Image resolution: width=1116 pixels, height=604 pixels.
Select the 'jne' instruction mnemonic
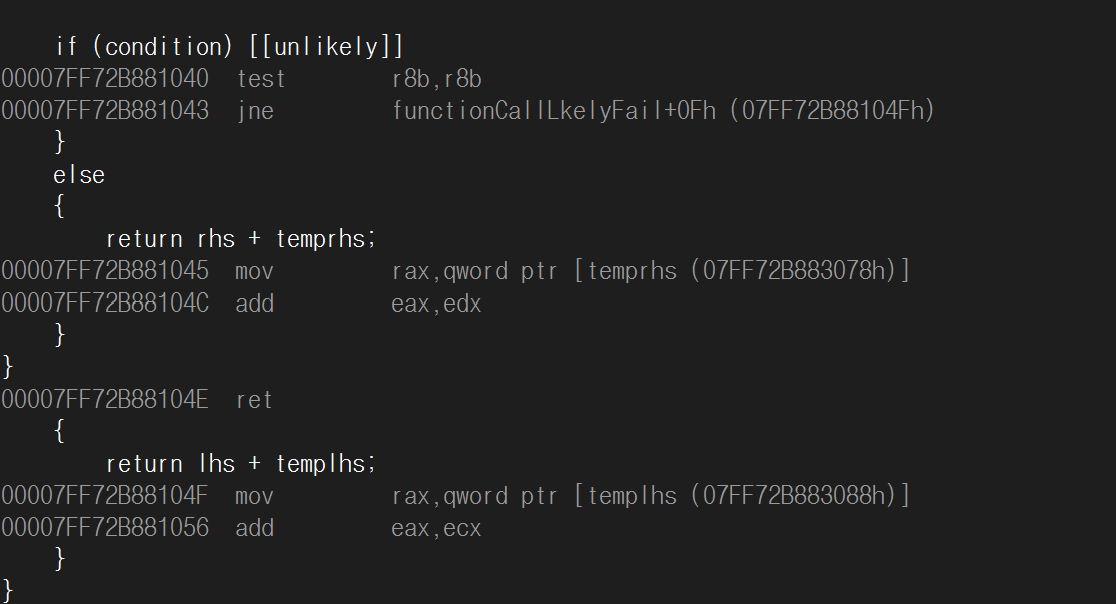255,111
